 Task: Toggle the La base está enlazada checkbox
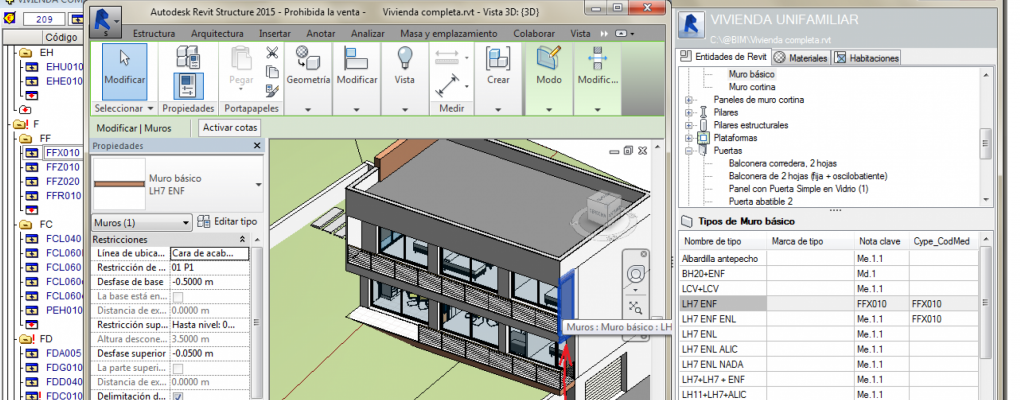tap(178, 297)
